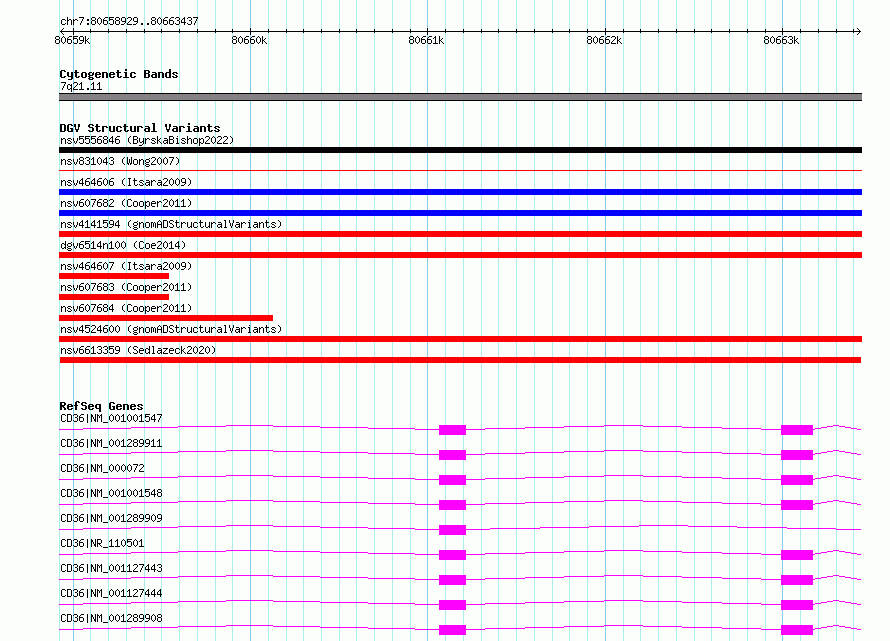Viewport: 890px width, 641px height.
Task: Click the red nsv6613359 variant bar
Action: point(460,360)
